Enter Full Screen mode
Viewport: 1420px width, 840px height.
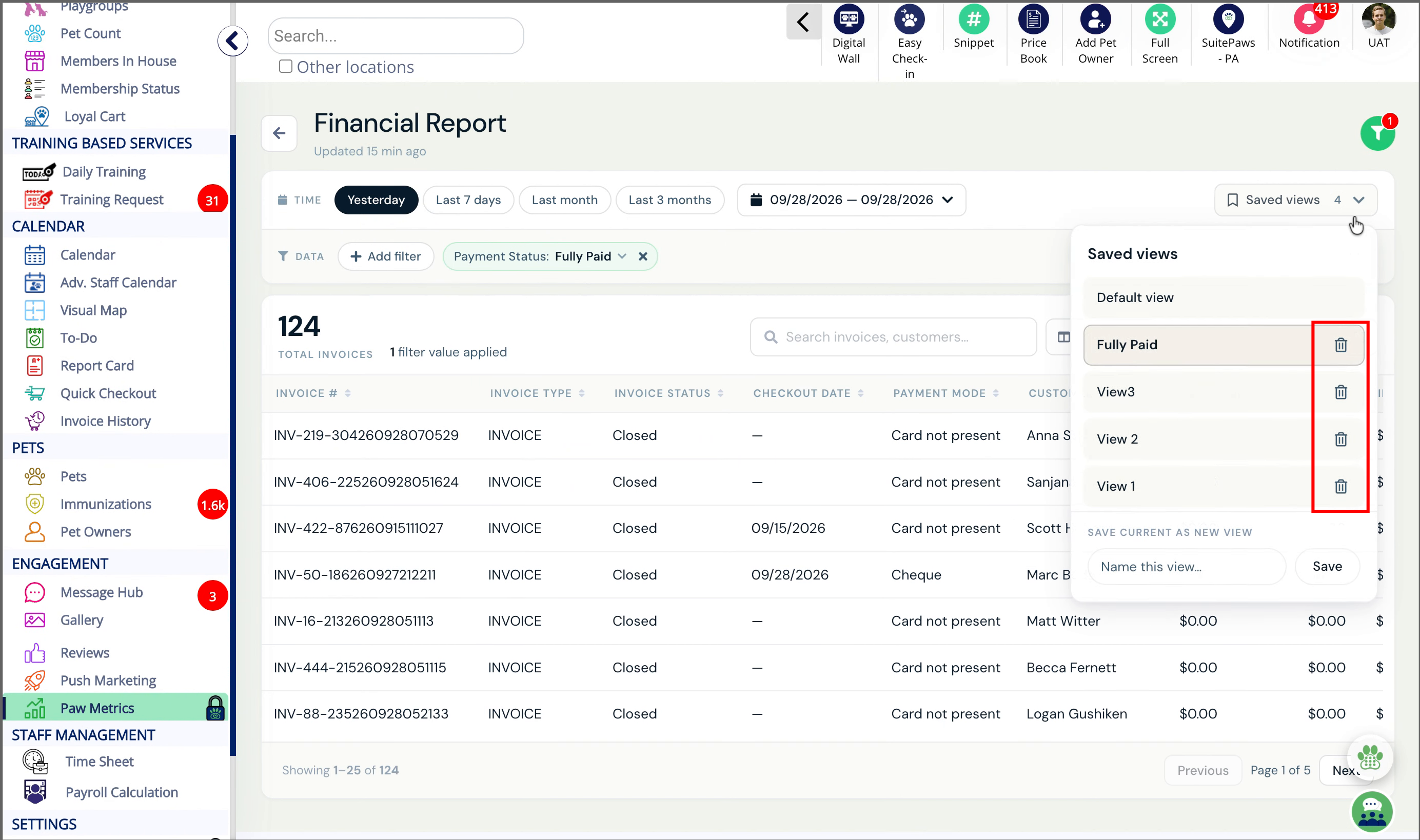[1159, 20]
